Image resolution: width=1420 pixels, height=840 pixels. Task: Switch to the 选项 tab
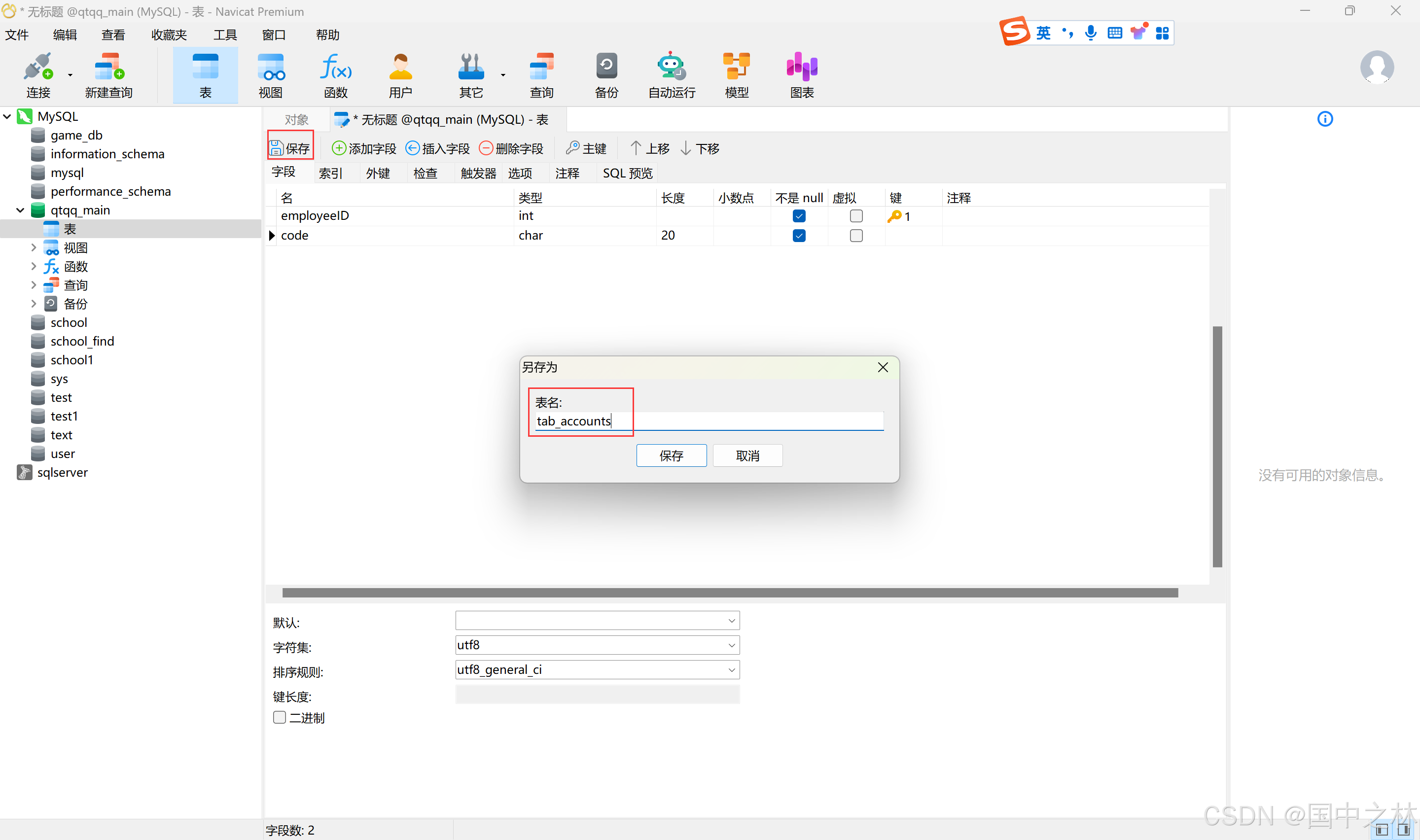520,173
